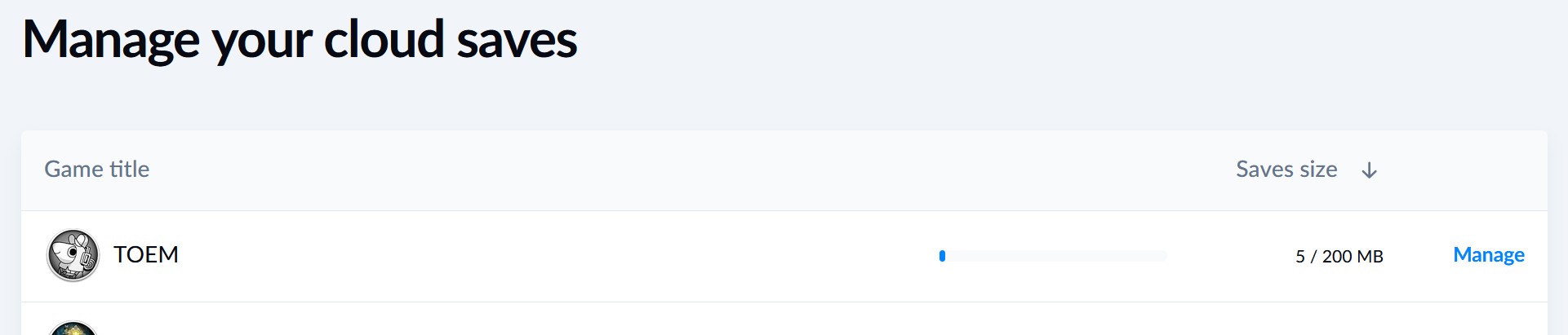Click the table header row background
1568x335 pixels.
pyautogui.click(x=784, y=170)
